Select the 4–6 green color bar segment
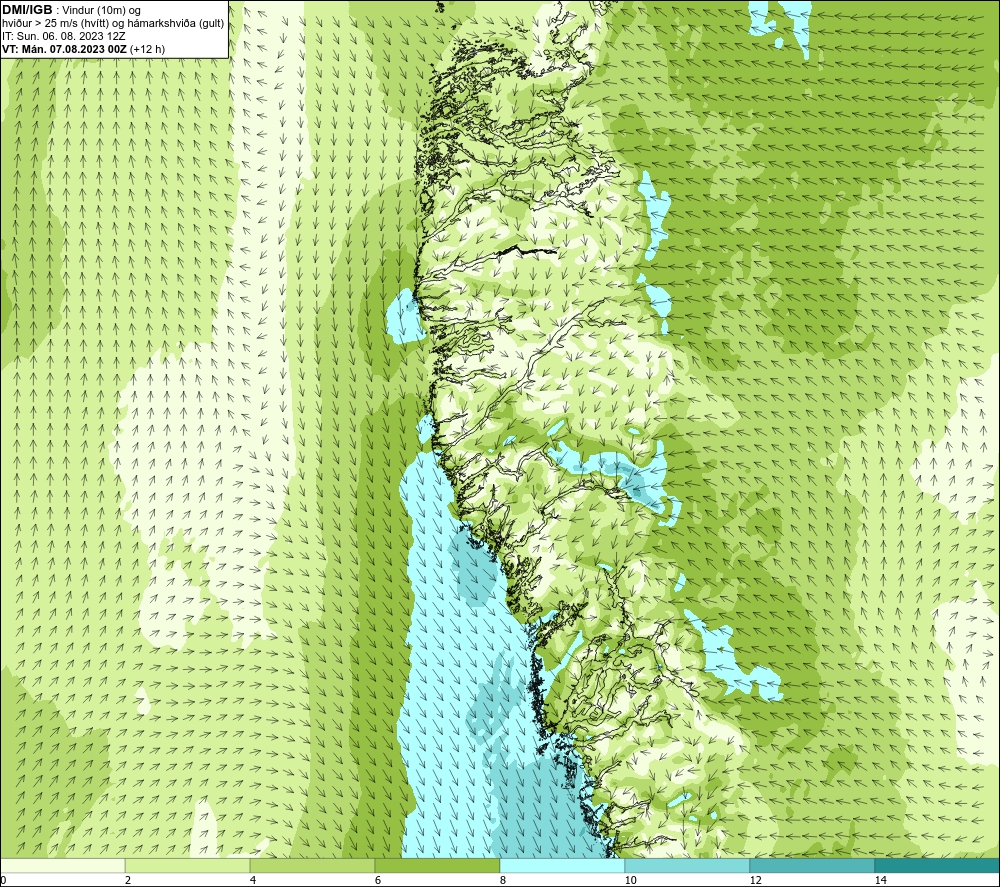The image size is (1000, 887). [x=312, y=865]
